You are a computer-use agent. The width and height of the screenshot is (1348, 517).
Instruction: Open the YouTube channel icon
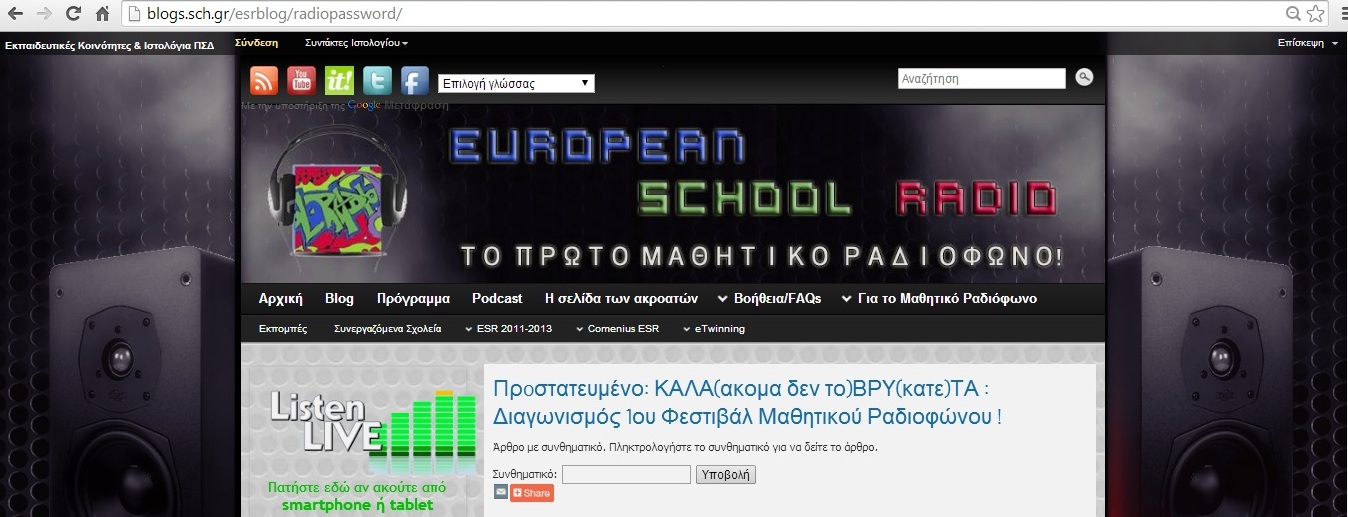302,80
